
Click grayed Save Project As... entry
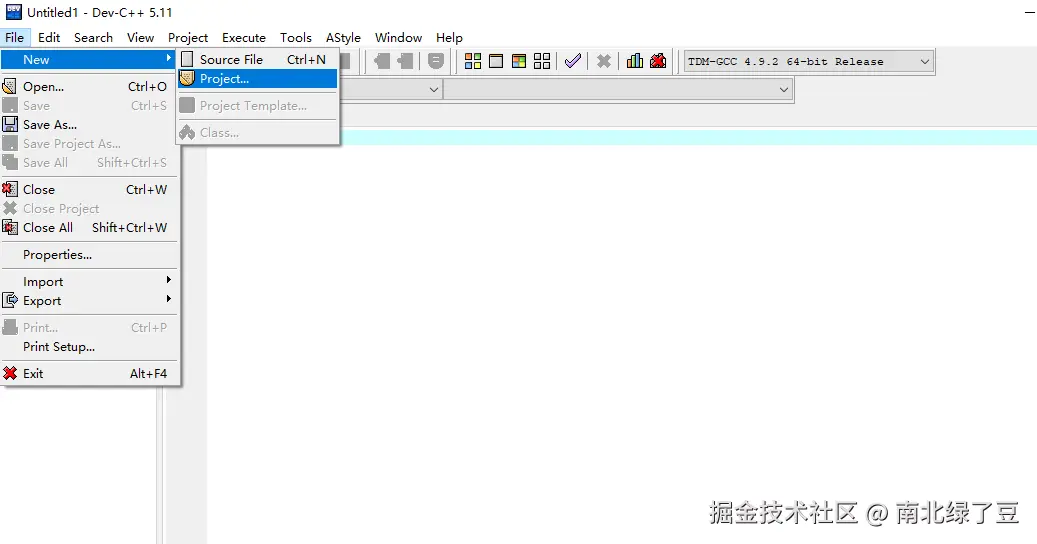89,143
